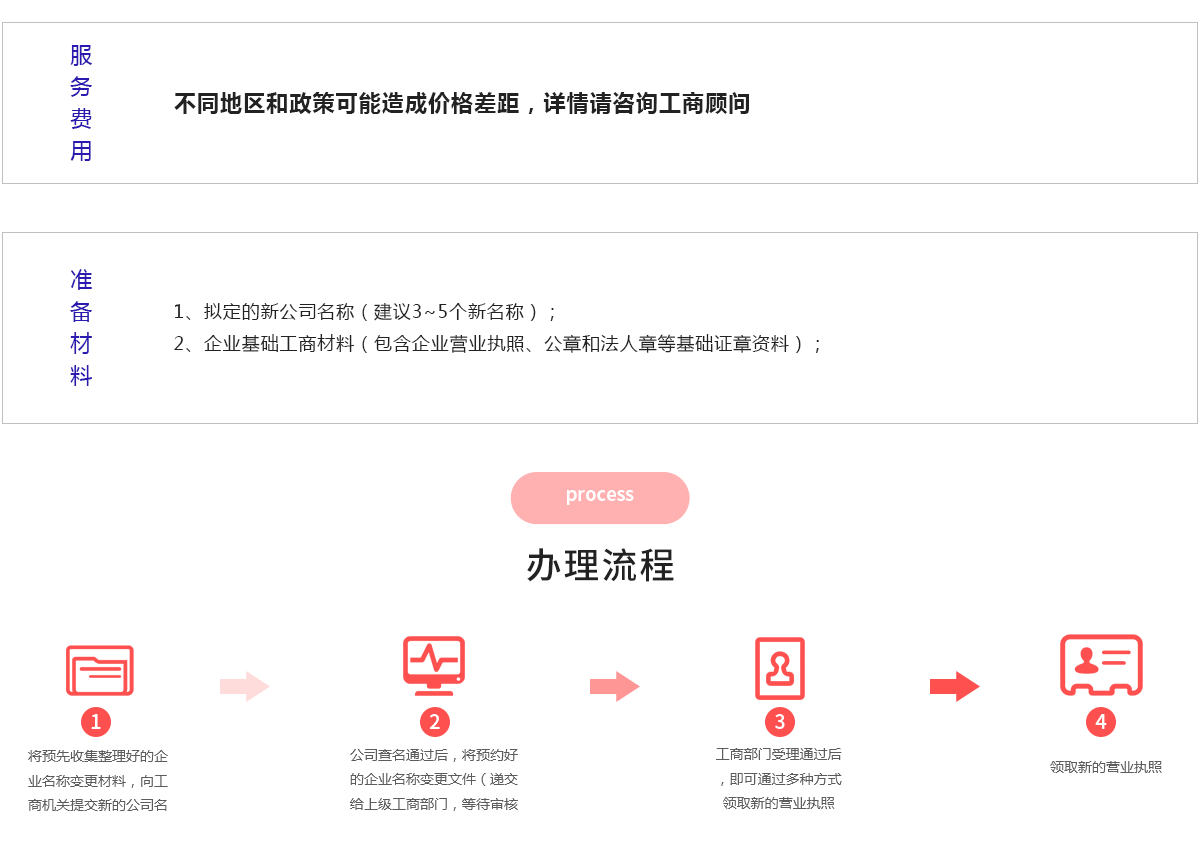Click the red number 1 circle
1200x846 pixels.
(96, 721)
